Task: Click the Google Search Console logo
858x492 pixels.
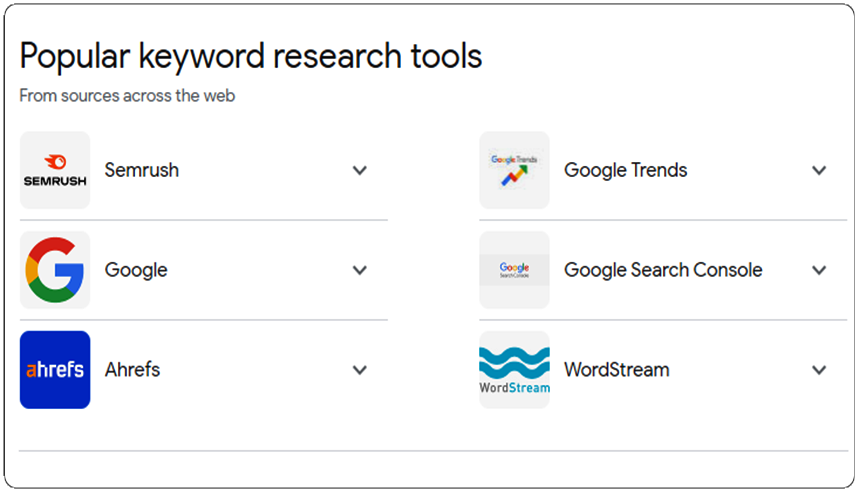Action: coord(514,270)
